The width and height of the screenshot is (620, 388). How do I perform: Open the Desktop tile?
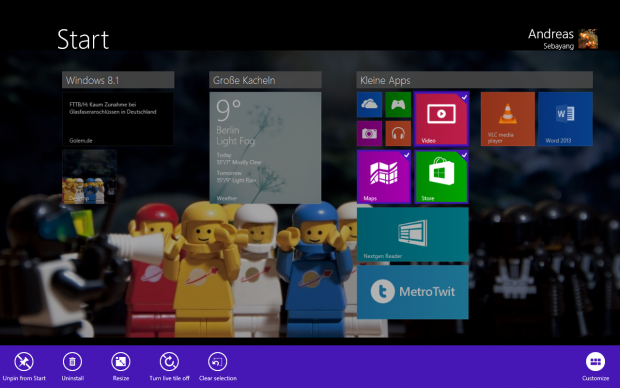89,177
